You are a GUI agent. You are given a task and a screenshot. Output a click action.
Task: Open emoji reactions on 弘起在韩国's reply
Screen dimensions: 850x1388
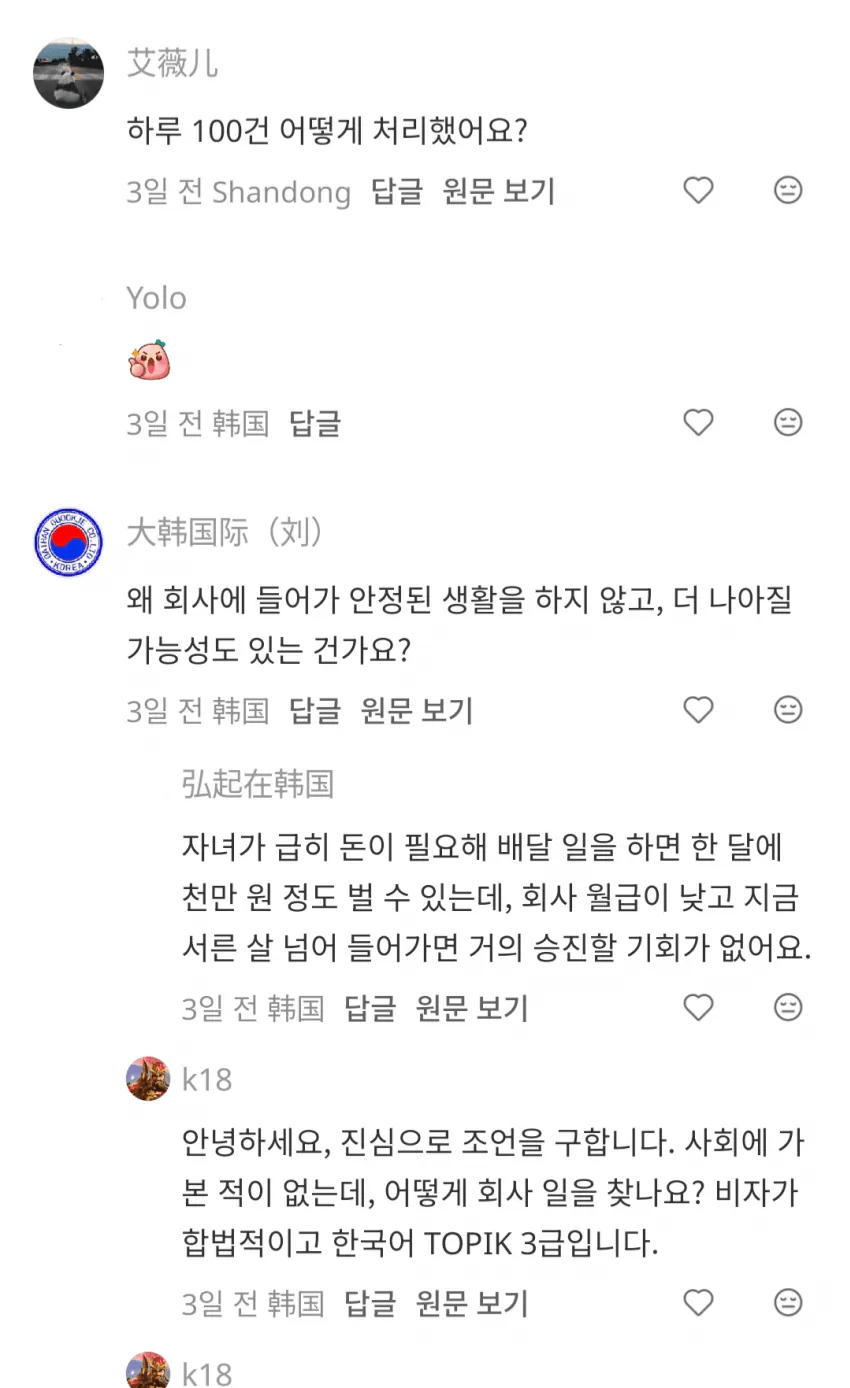(x=788, y=1008)
